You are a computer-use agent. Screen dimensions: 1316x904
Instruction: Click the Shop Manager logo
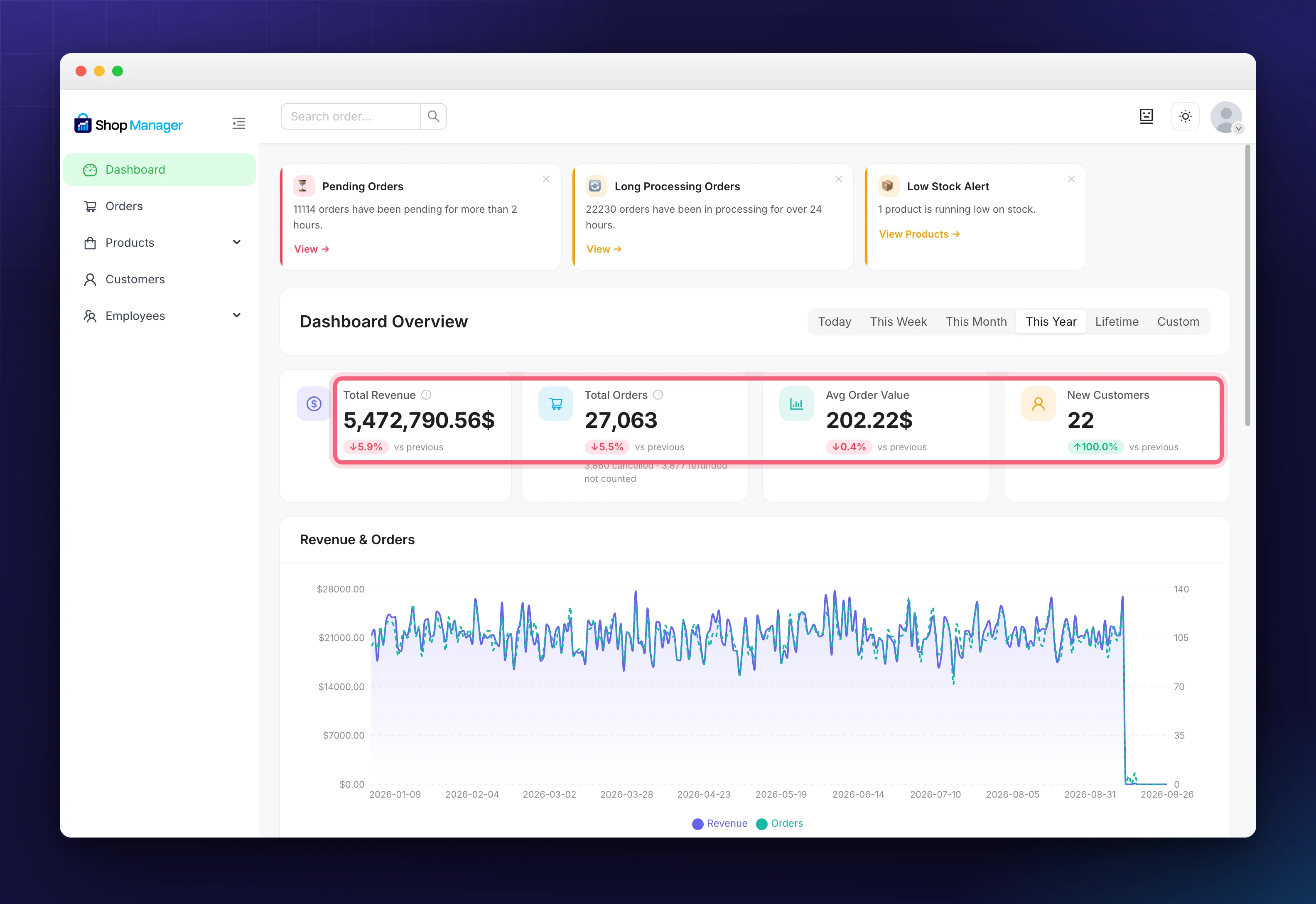tap(128, 124)
